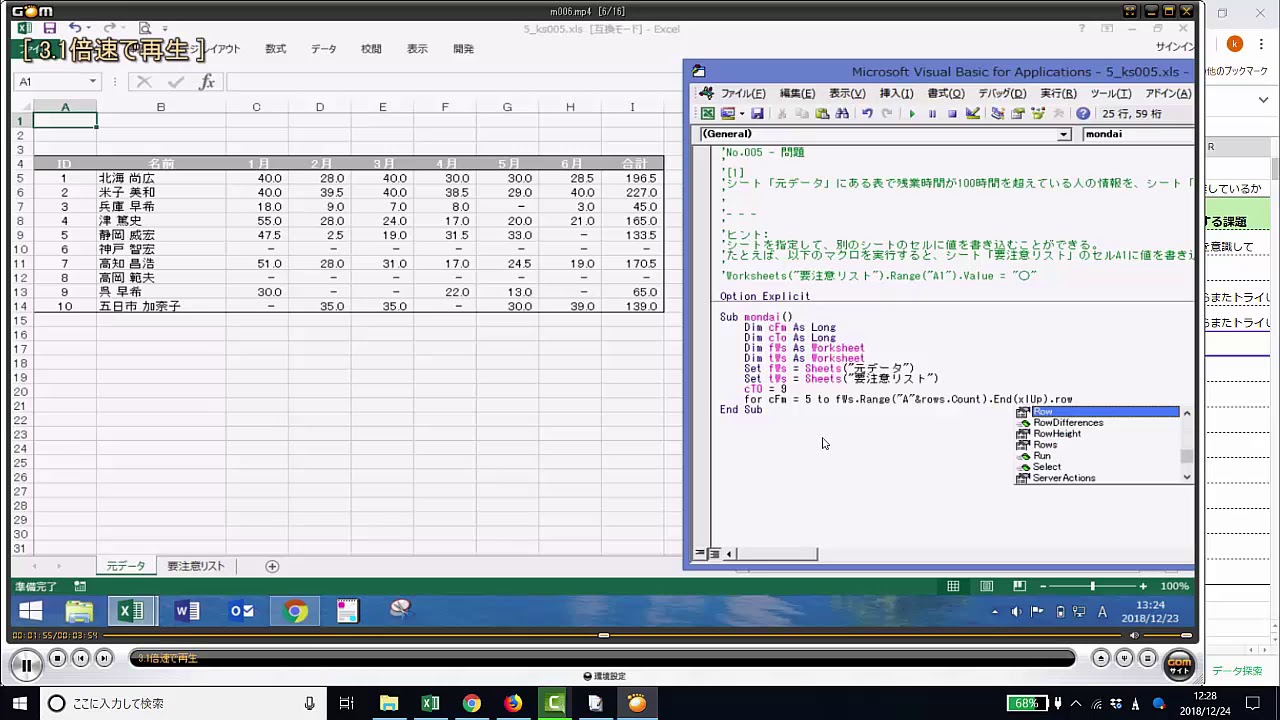
Task: Switch Excel to Page Layout view button
Action: point(986,586)
